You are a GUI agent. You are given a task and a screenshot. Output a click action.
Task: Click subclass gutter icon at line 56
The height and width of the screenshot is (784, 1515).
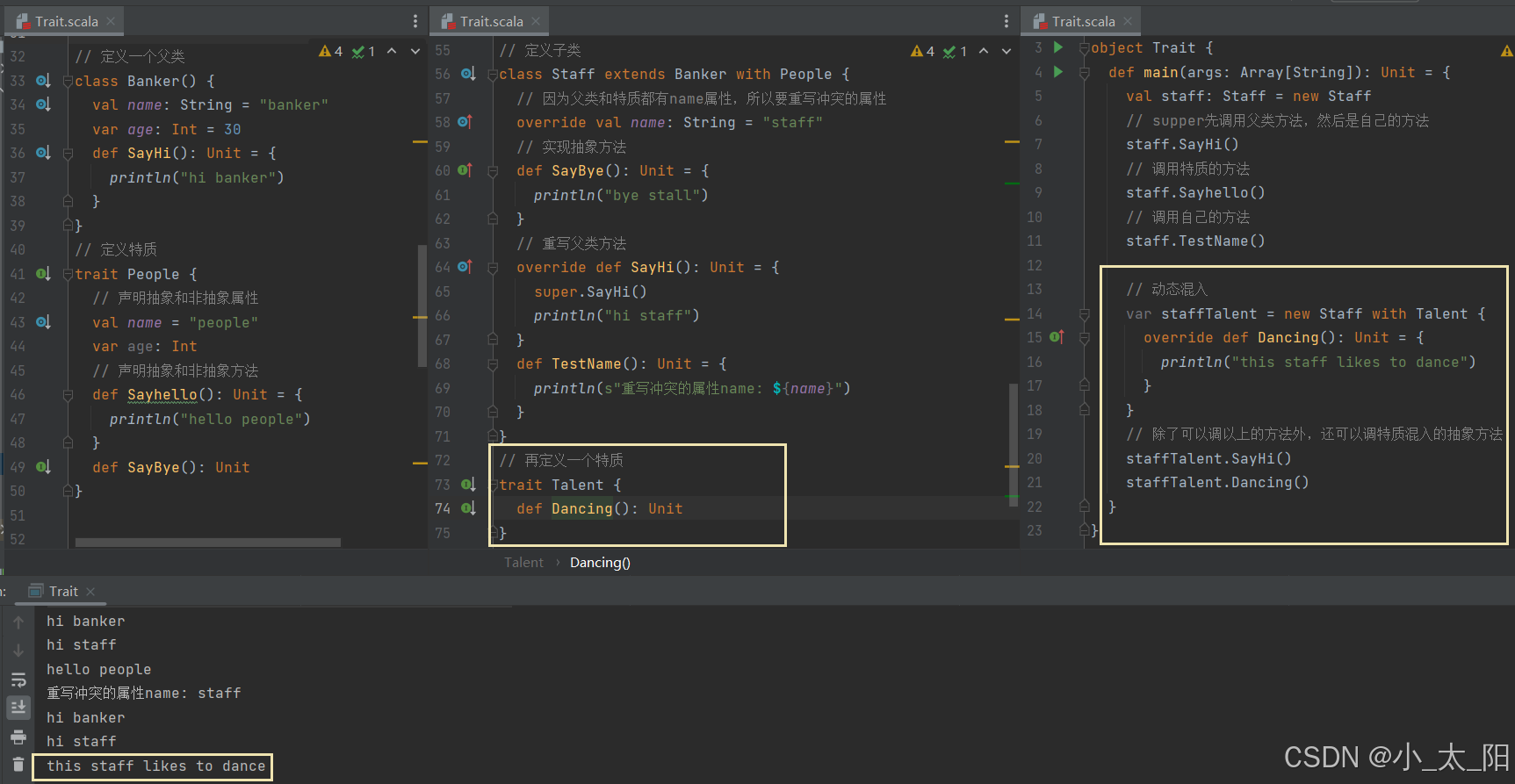[x=468, y=74]
